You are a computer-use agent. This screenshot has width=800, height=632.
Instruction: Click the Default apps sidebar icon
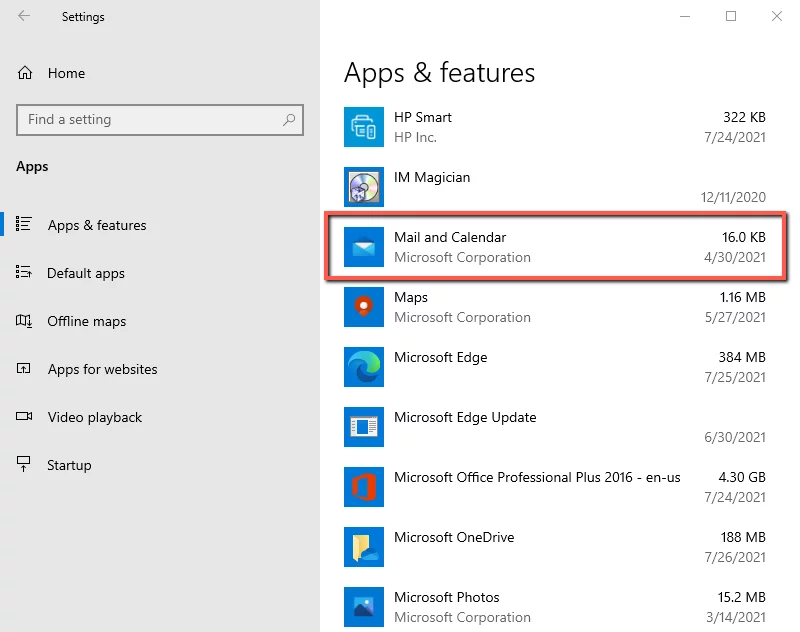(x=23, y=272)
